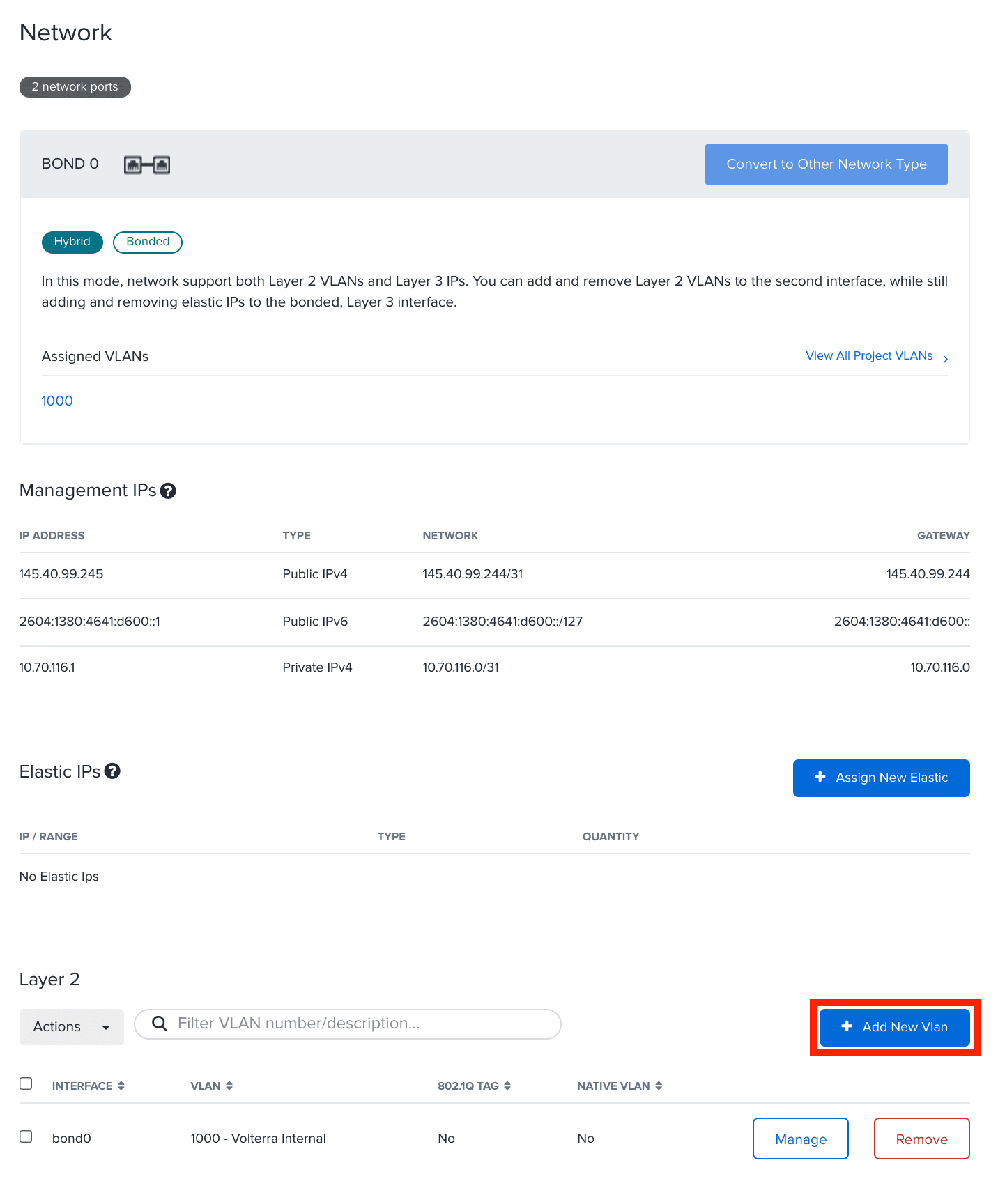Screen dimensions: 998x1204
Task: Focus the Filter VLAN number/description field
Action: click(x=348, y=1024)
